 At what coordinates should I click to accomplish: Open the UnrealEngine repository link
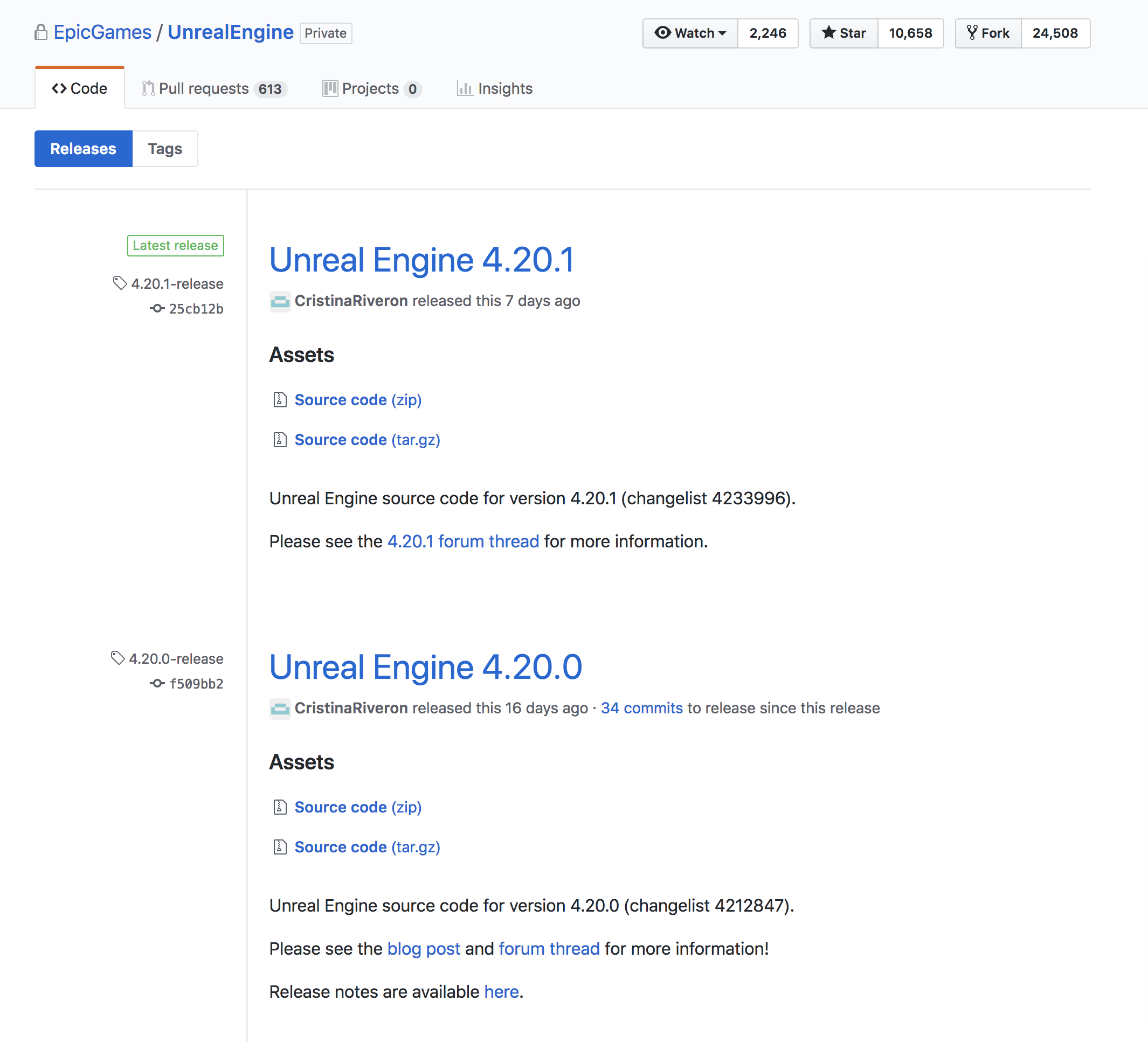(231, 32)
